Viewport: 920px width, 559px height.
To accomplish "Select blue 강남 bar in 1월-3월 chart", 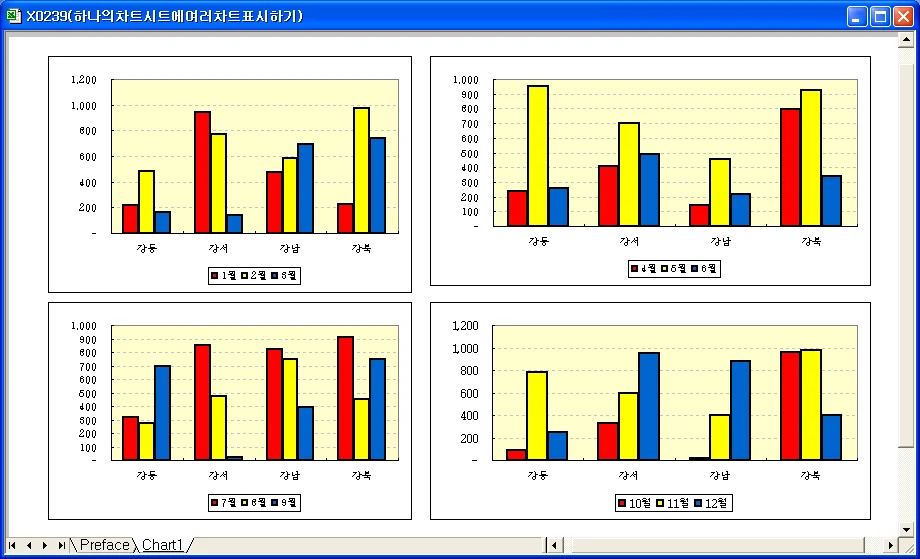I will (x=305, y=188).
